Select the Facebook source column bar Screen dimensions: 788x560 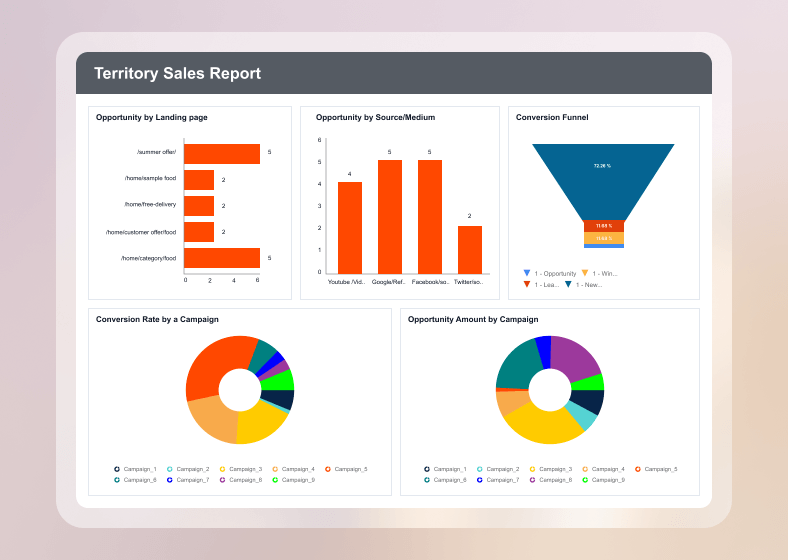[430, 217]
